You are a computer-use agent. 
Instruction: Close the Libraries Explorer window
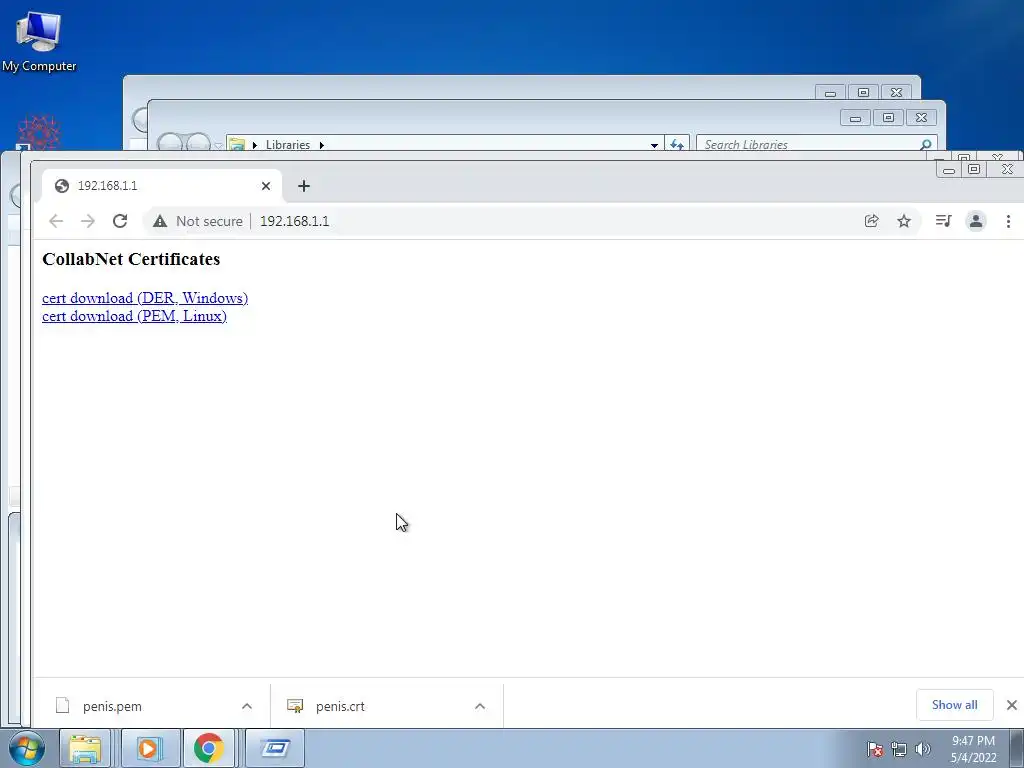(x=921, y=118)
